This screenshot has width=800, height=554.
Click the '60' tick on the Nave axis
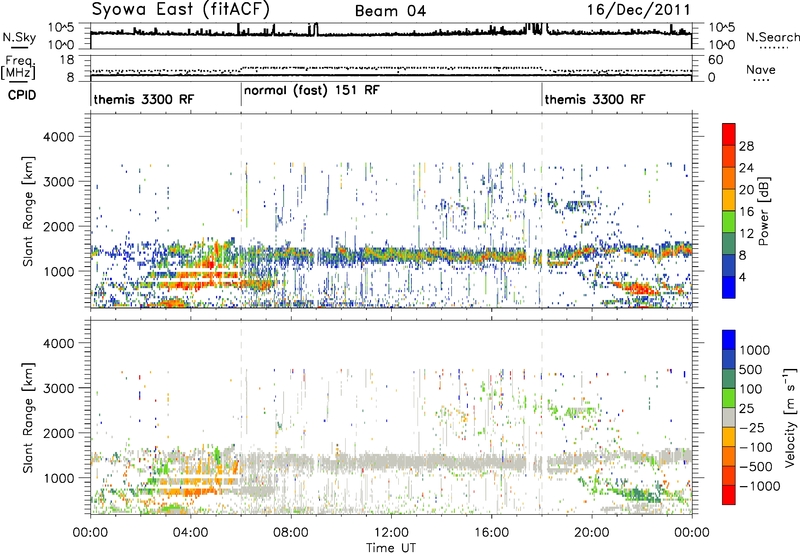point(715,60)
